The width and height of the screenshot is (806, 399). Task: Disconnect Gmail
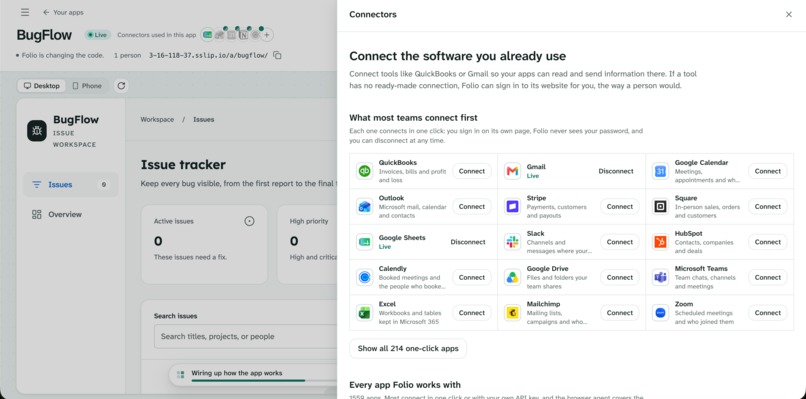tap(616, 171)
